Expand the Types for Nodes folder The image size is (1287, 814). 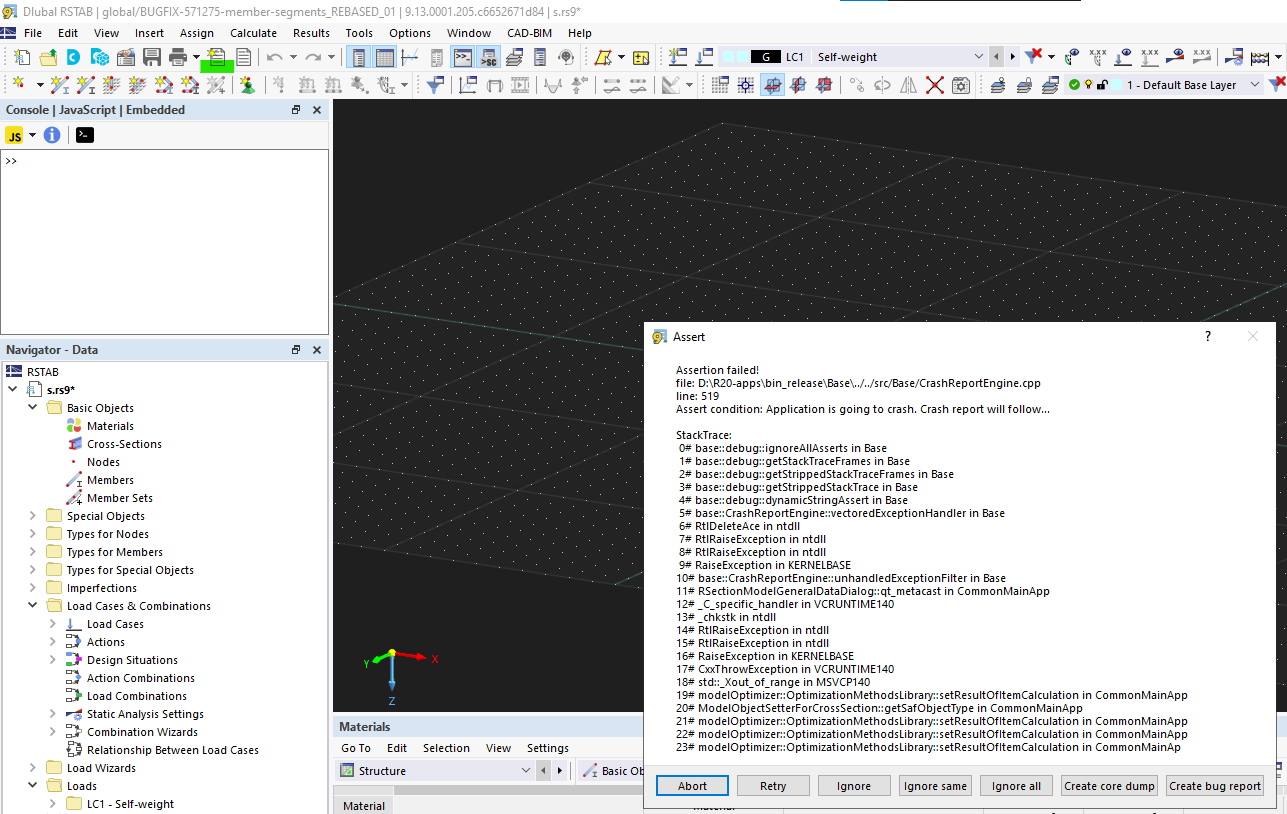tap(32, 534)
